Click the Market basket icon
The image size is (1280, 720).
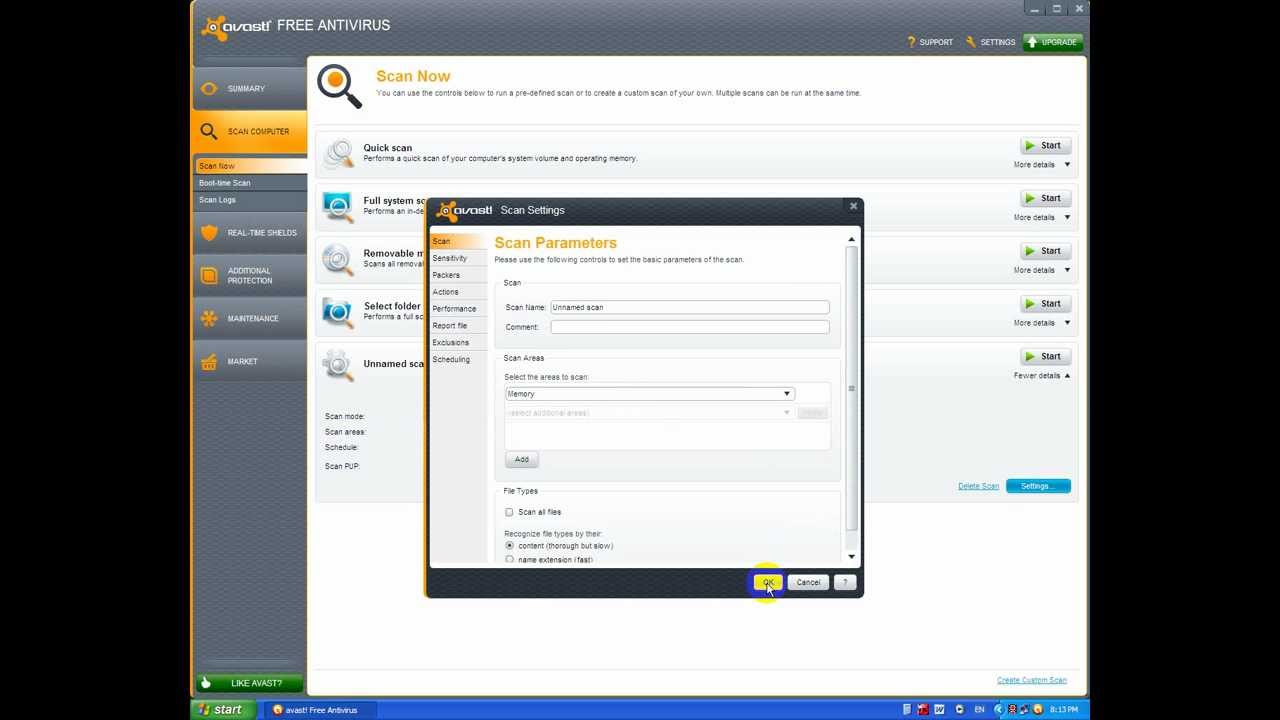point(209,361)
